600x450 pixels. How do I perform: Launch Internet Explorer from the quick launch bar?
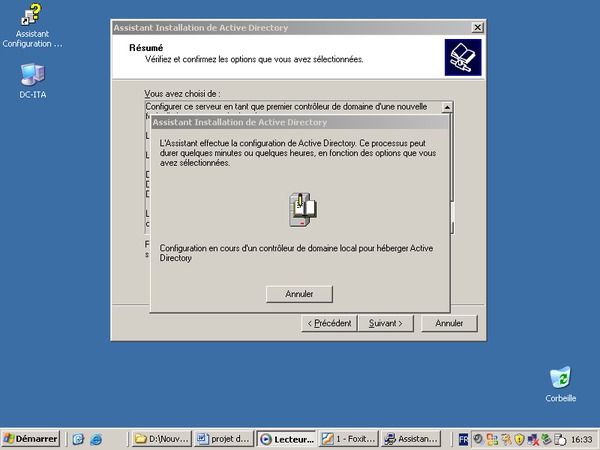[96, 439]
